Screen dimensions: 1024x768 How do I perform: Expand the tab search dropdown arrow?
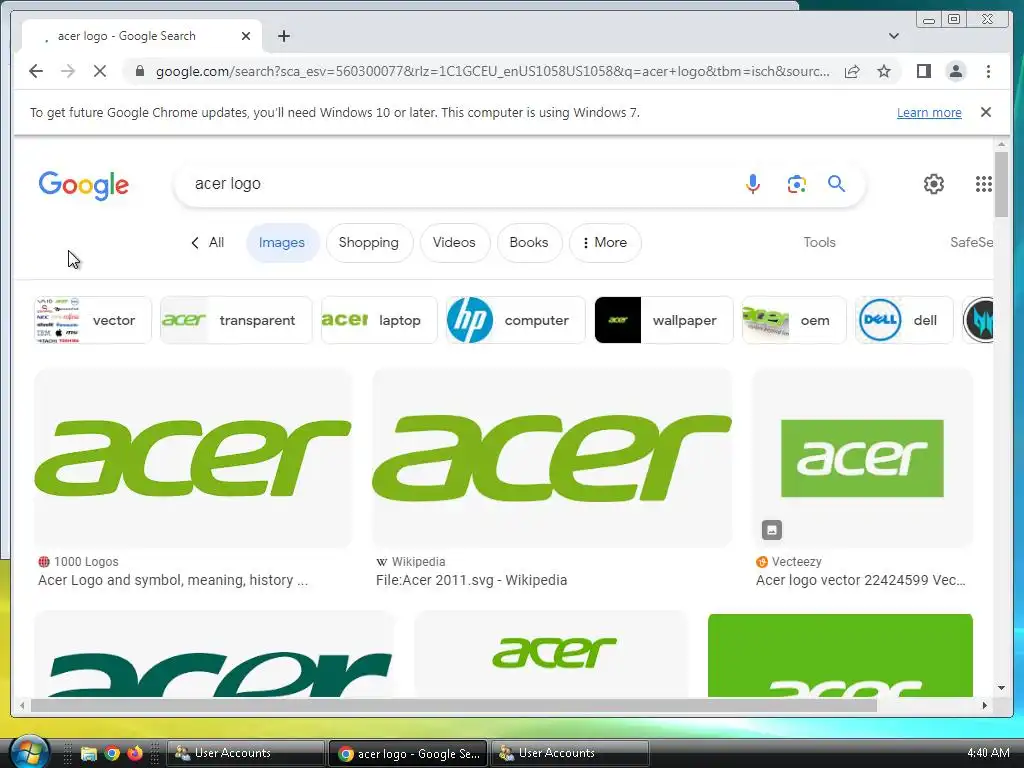click(x=893, y=36)
